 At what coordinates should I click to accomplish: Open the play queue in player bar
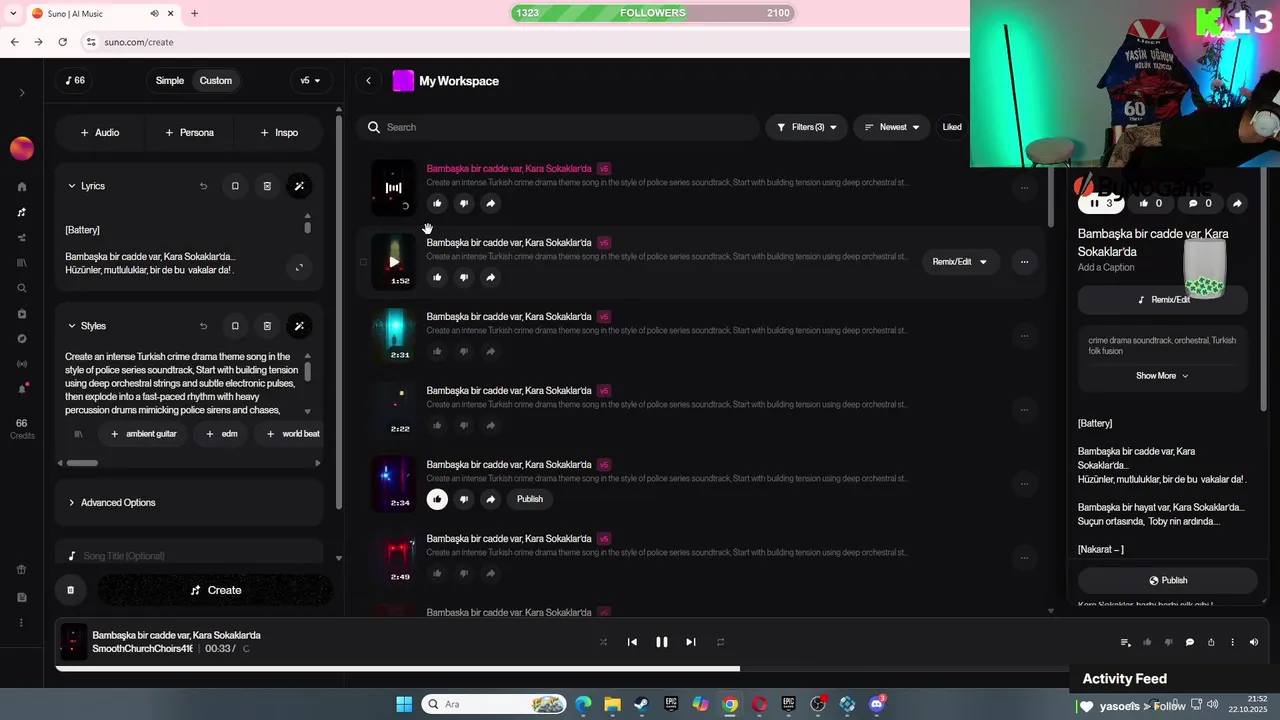coord(1125,642)
